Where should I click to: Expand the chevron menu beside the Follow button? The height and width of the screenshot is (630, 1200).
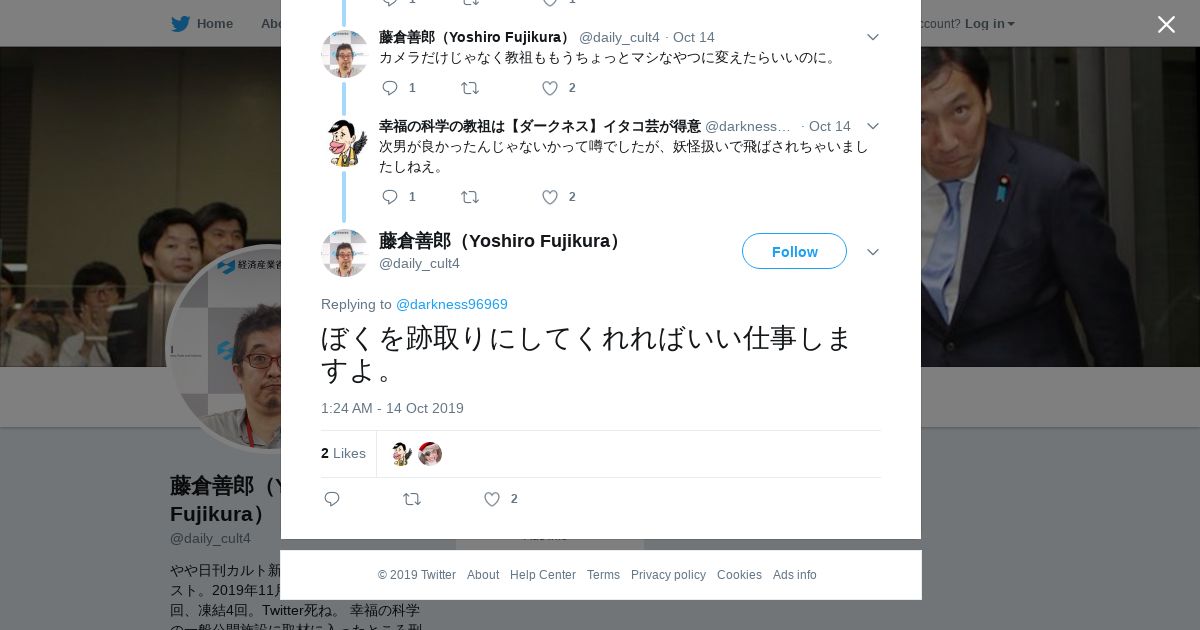point(872,252)
